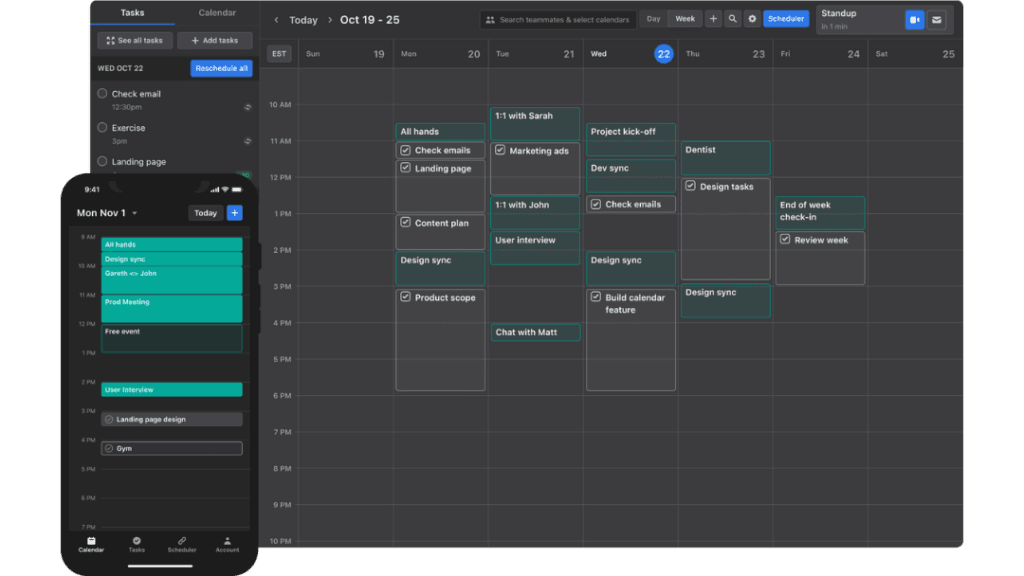The width and height of the screenshot is (1024, 576).
Task: Switch to Day view
Action: pyautogui.click(x=653, y=19)
